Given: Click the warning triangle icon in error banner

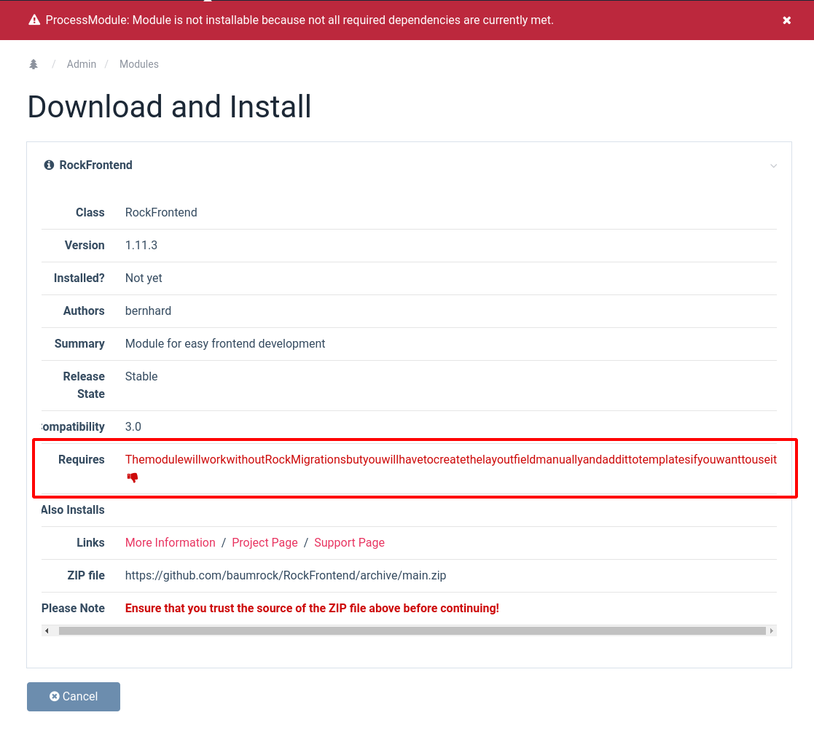Looking at the screenshot, I should click(x=34, y=20).
